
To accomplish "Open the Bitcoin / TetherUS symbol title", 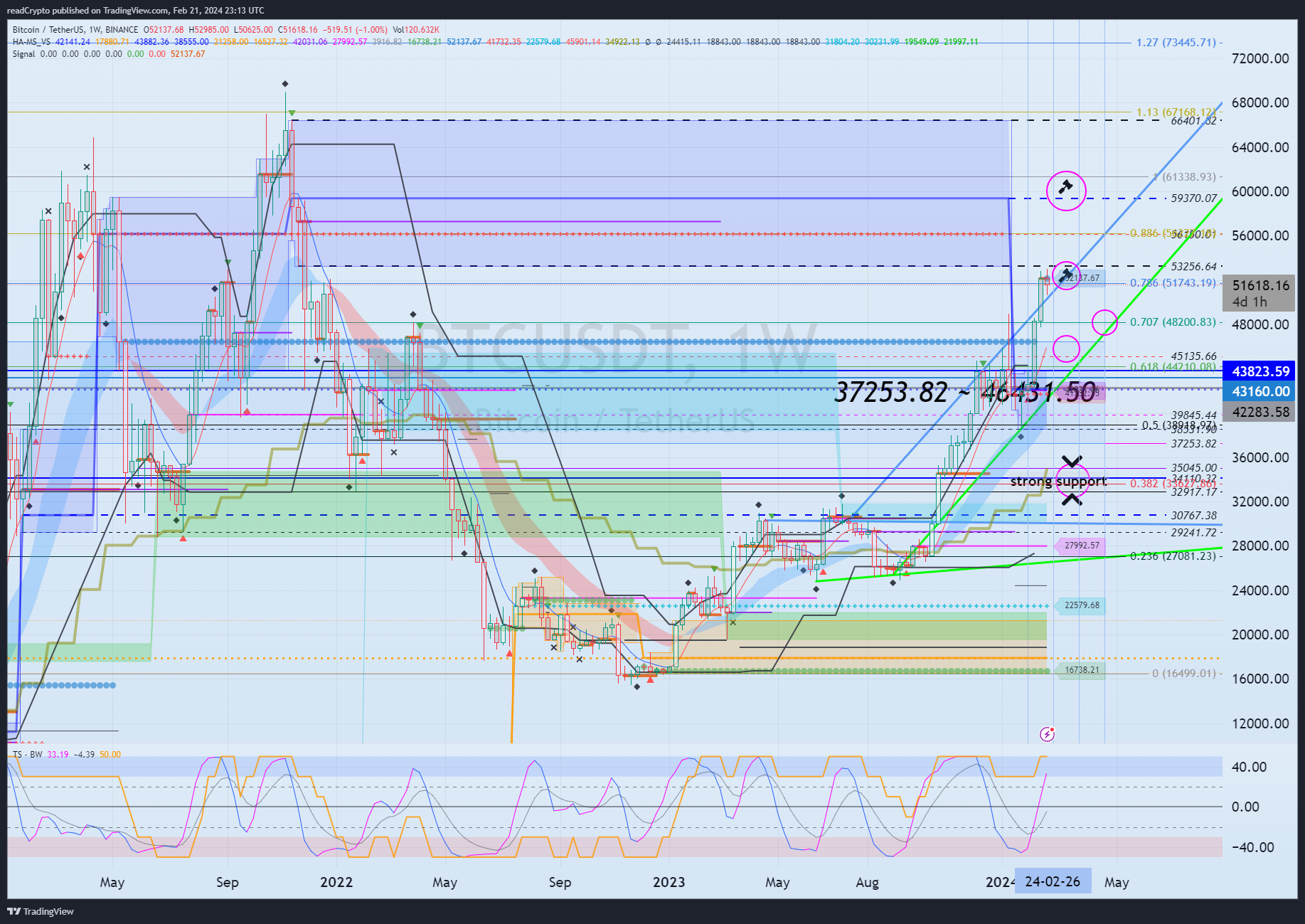I will coord(75,30).
